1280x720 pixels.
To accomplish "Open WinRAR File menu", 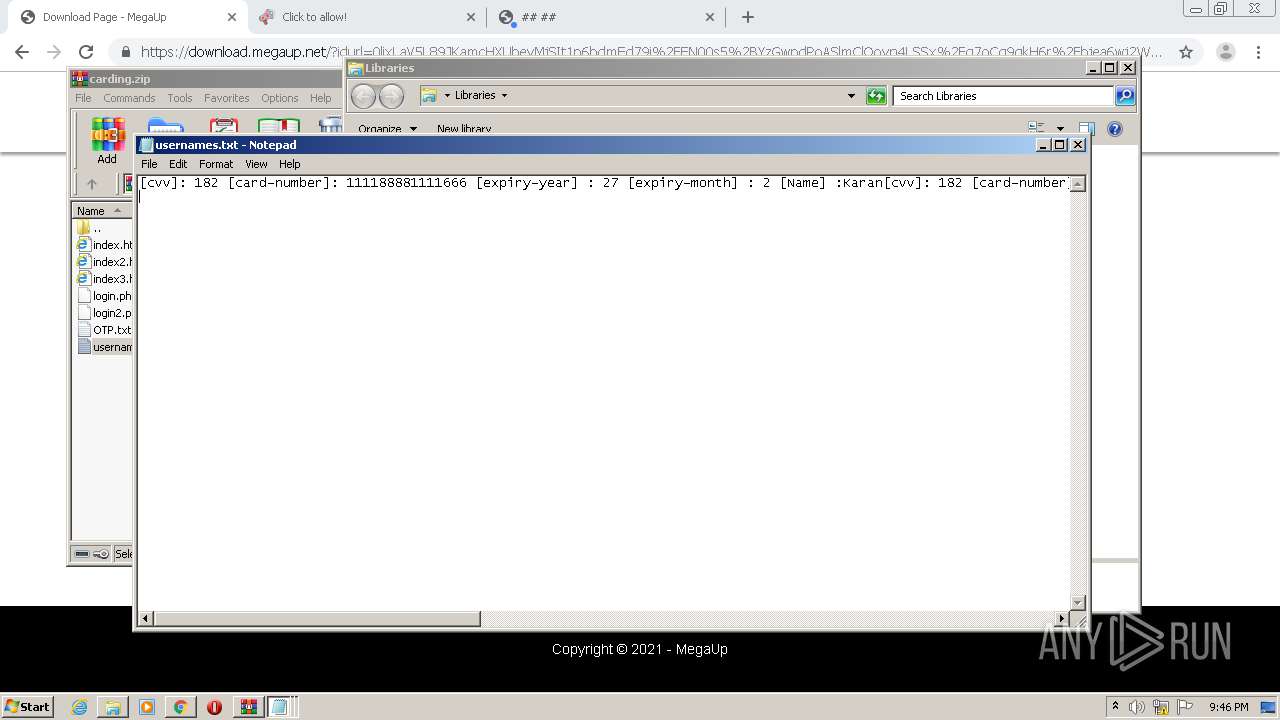I will click(83, 98).
